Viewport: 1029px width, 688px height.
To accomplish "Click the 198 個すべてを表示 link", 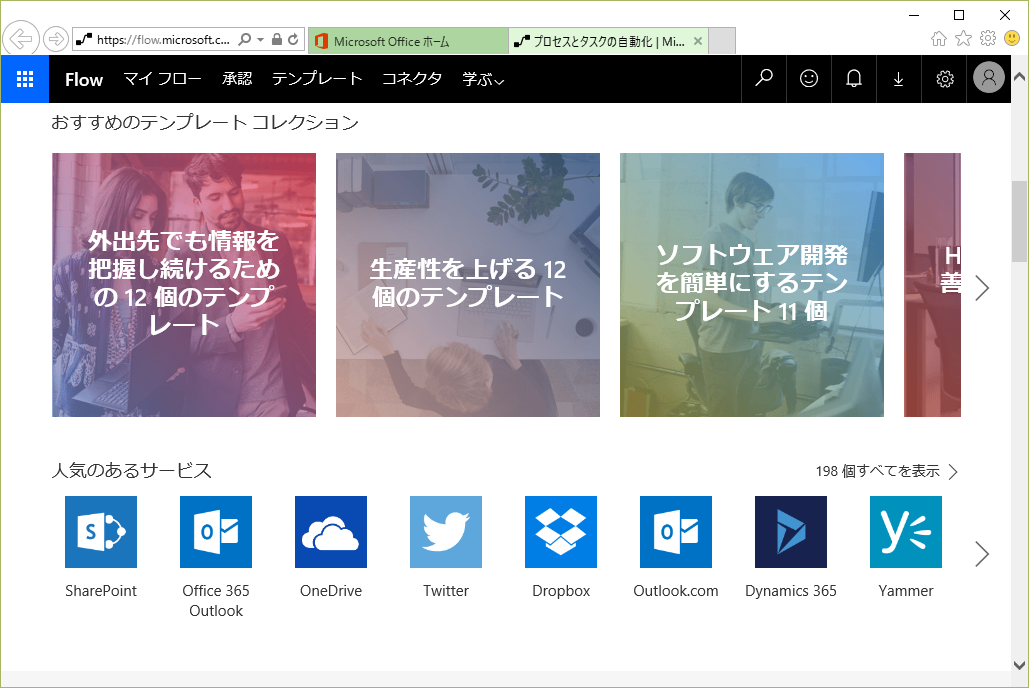I will click(x=887, y=471).
